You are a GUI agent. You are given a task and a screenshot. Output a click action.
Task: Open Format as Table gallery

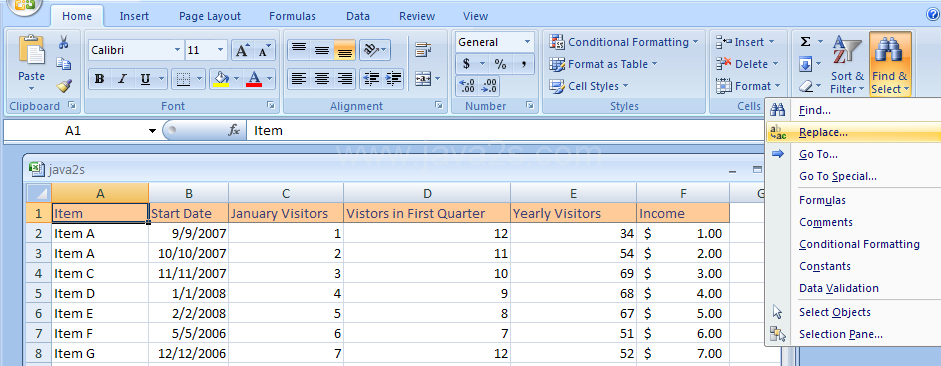(603, 64)
